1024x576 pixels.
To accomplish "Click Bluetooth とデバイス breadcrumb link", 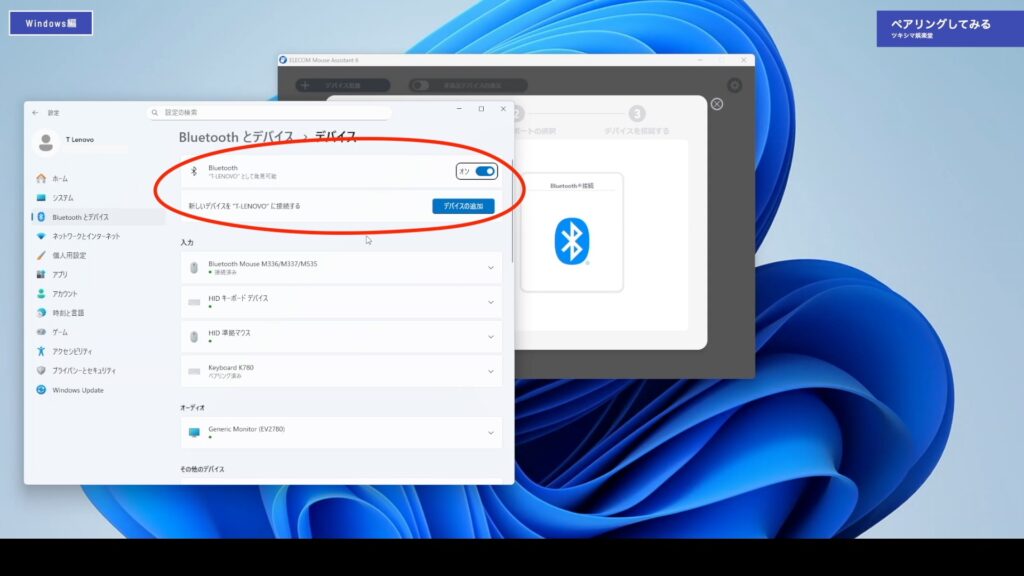I will tap(236, 137).
